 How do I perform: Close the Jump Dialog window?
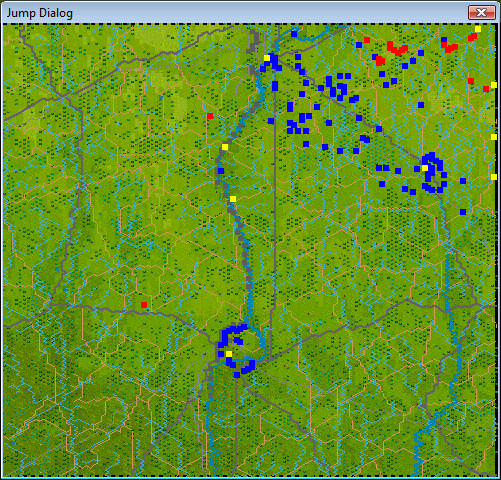(481, 13)
